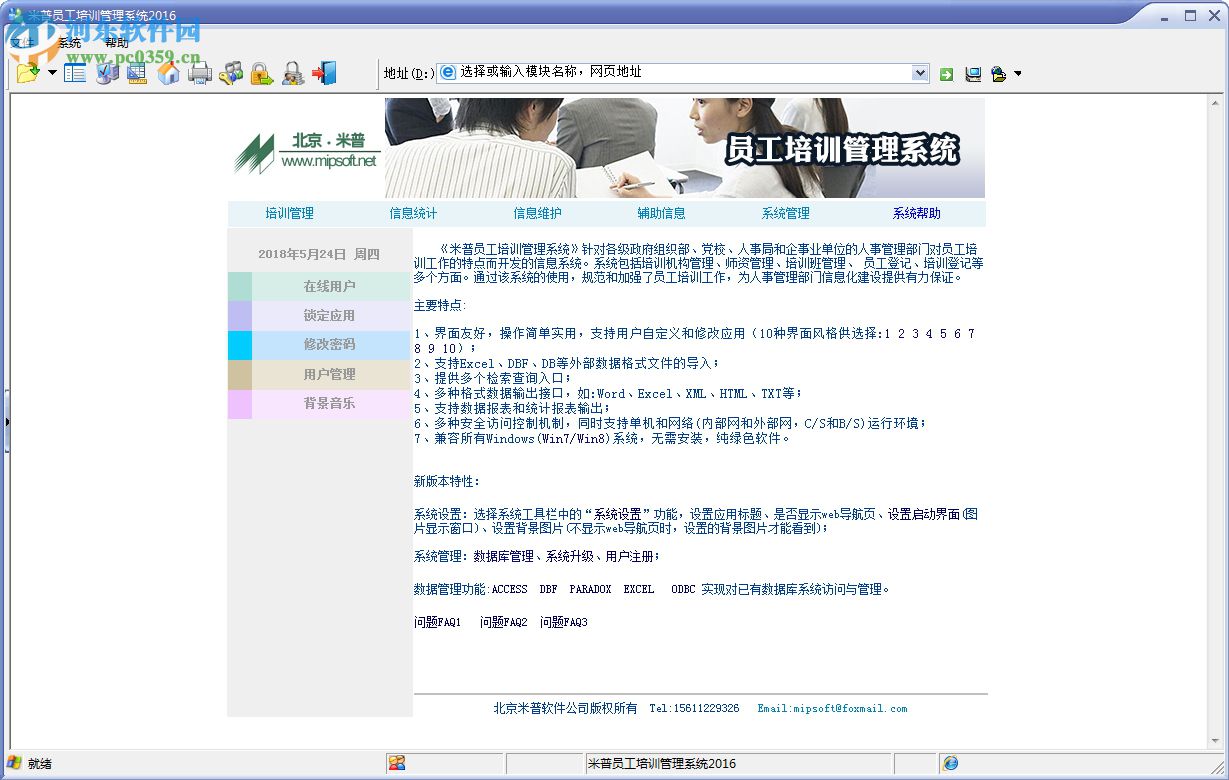Click the Home toolbar icon
The image size is (1229, 780).
pos(167,73)
